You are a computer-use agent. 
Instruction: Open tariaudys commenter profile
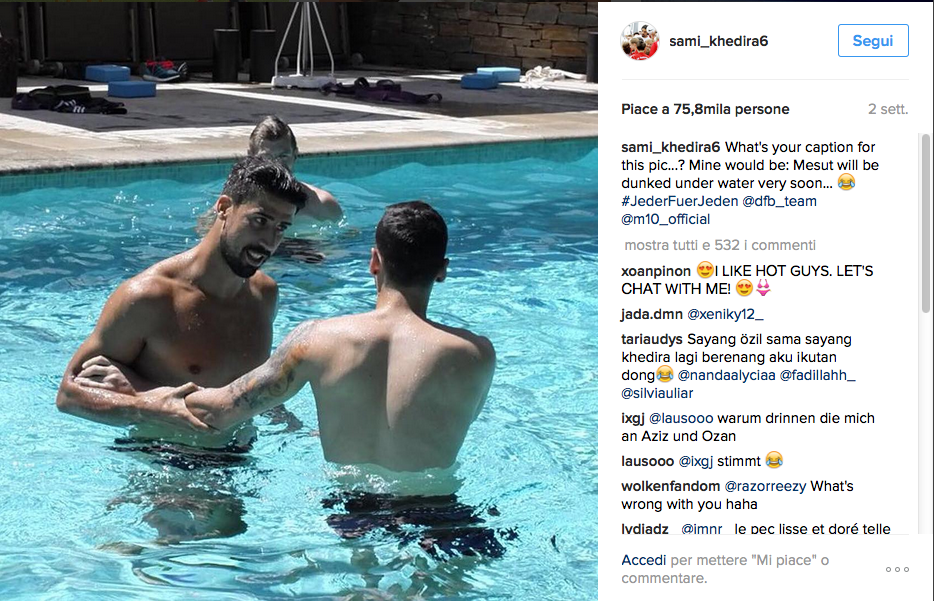tap(652, 340)
